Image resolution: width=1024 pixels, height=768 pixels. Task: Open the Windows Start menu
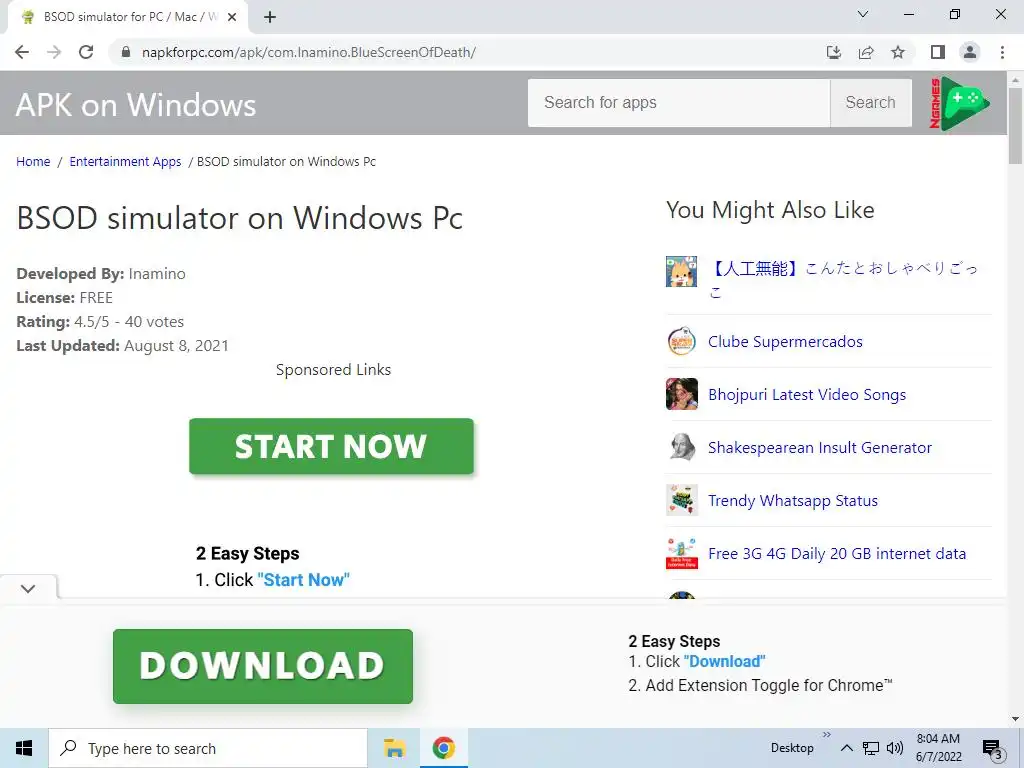[x=24, y=748]
